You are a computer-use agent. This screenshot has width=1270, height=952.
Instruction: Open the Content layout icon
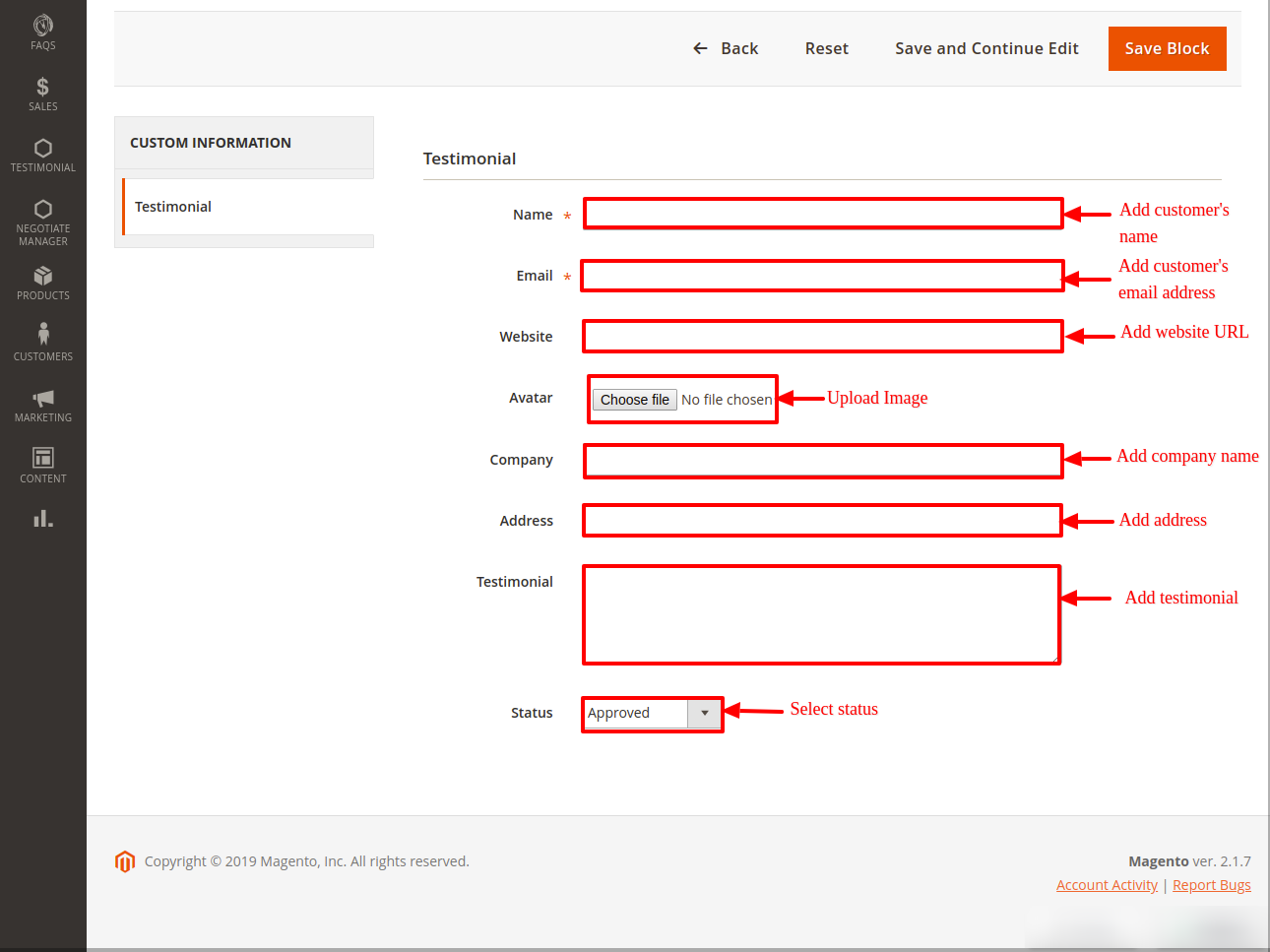click(x=42, y=465)
